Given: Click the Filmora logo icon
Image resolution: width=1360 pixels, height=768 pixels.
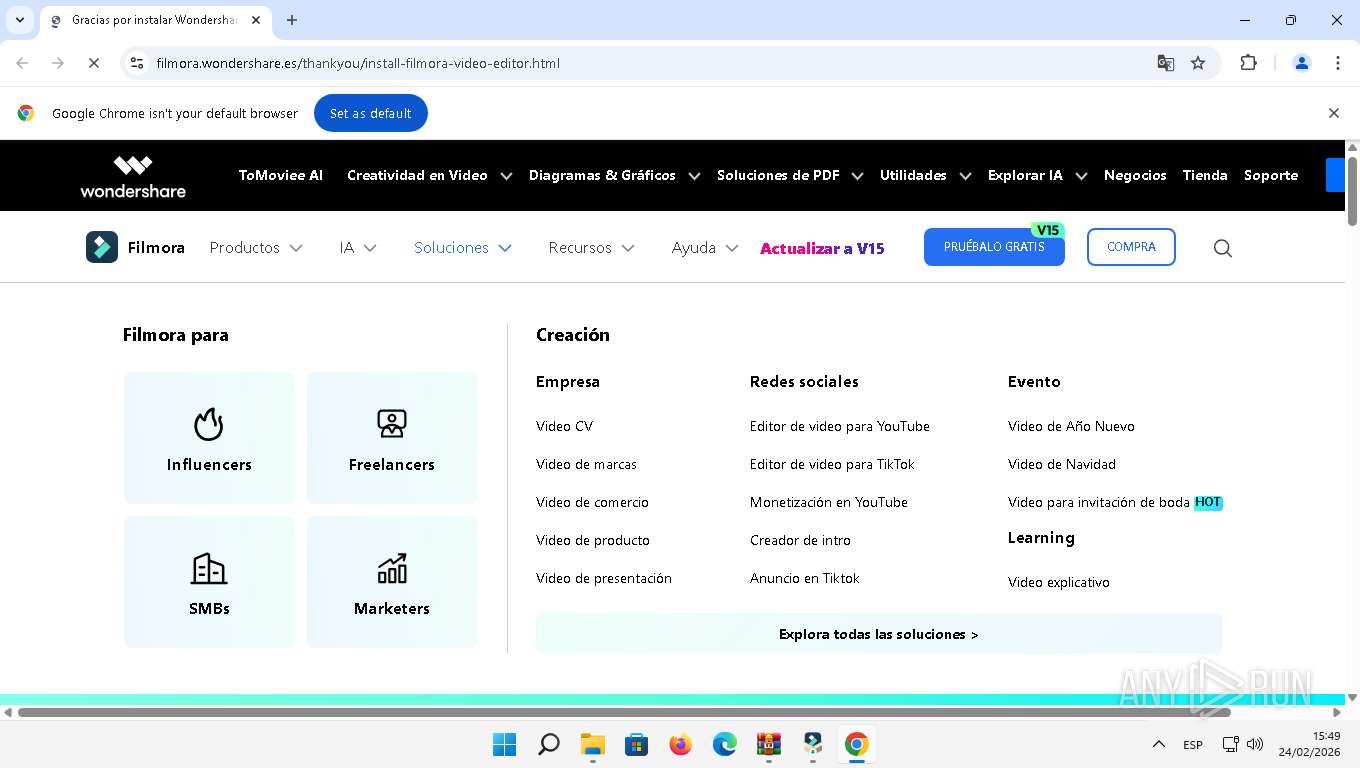Looking at the screenshot, I should 102,247.
